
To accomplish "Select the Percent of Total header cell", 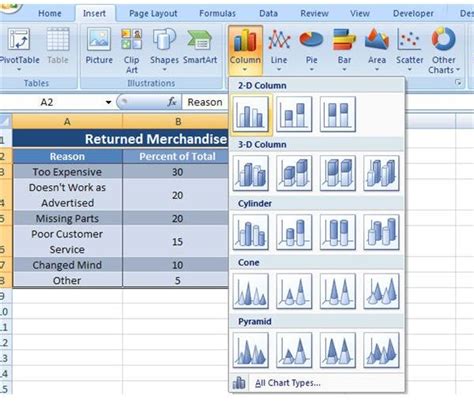I will point(176,156).
